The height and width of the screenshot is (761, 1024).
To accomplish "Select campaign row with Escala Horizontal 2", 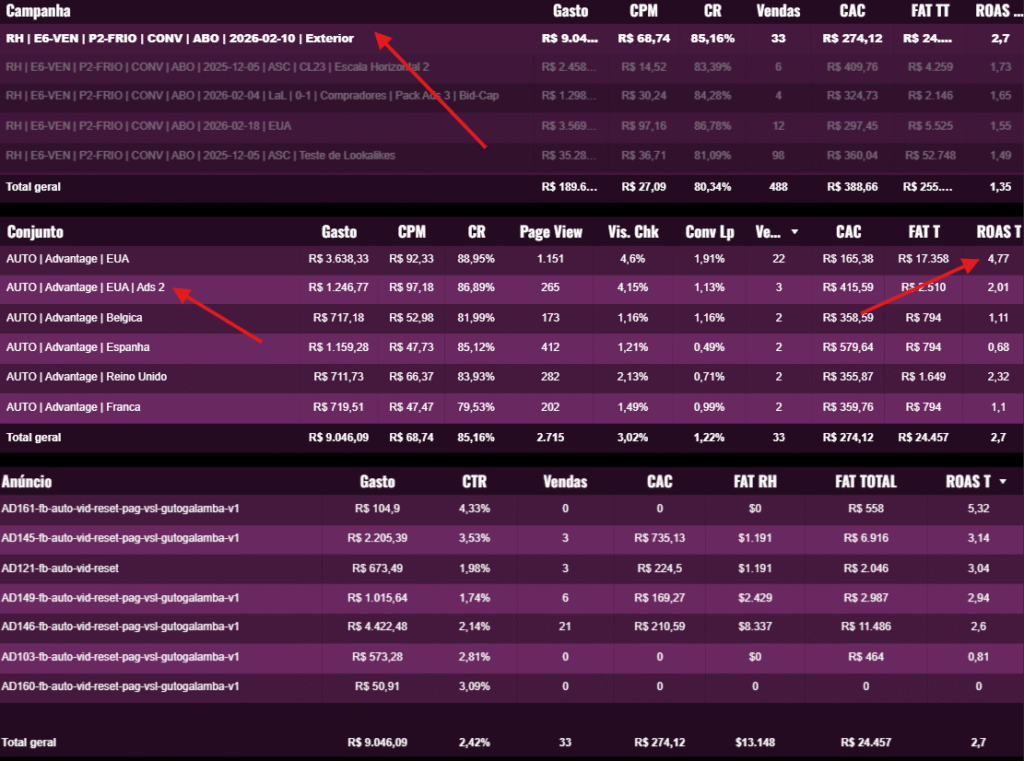I will coord(217,67).
